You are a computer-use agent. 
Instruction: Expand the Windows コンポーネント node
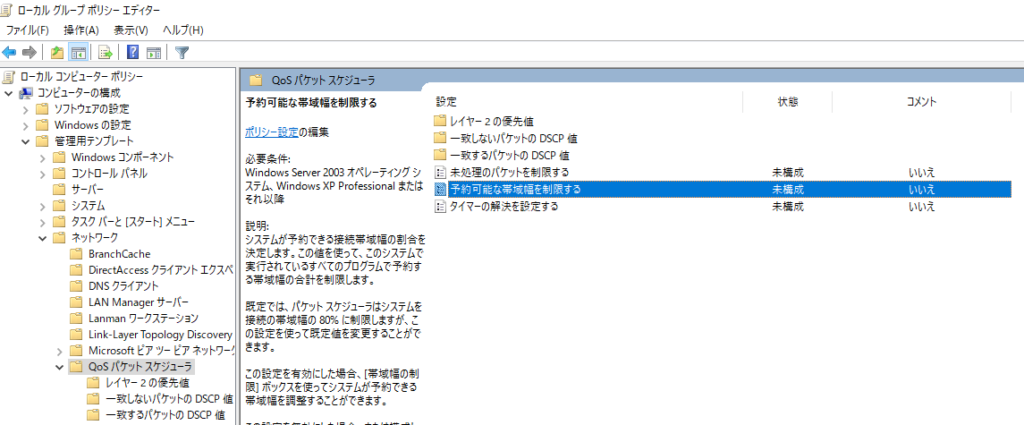coord(42,157)
